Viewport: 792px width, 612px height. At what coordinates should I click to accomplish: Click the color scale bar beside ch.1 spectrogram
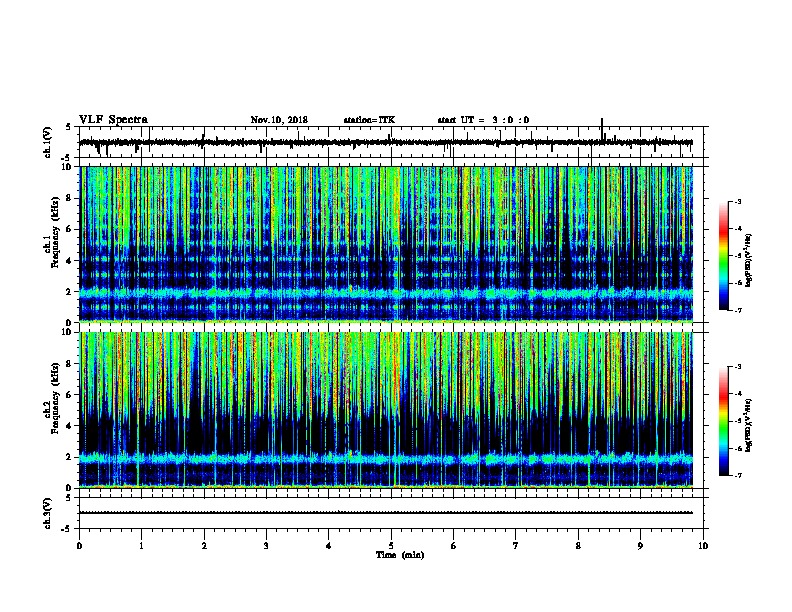click(724, 256)
